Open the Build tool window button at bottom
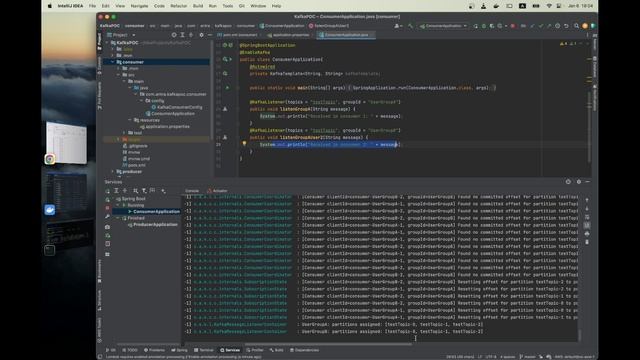The height and width of the screenshot is (360, 640). tap(276, 350)
